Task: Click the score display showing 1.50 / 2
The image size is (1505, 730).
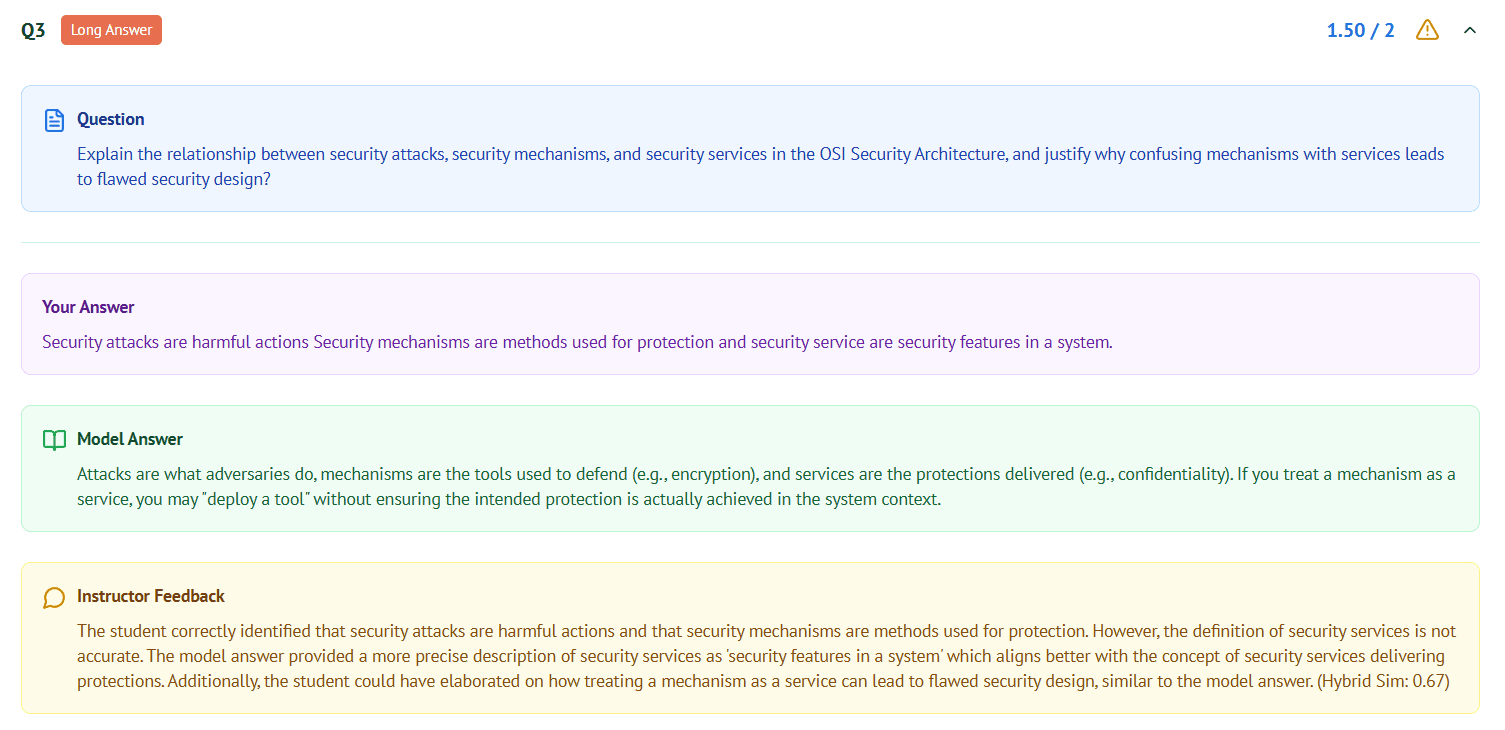Action: (x=1360, y=30)
